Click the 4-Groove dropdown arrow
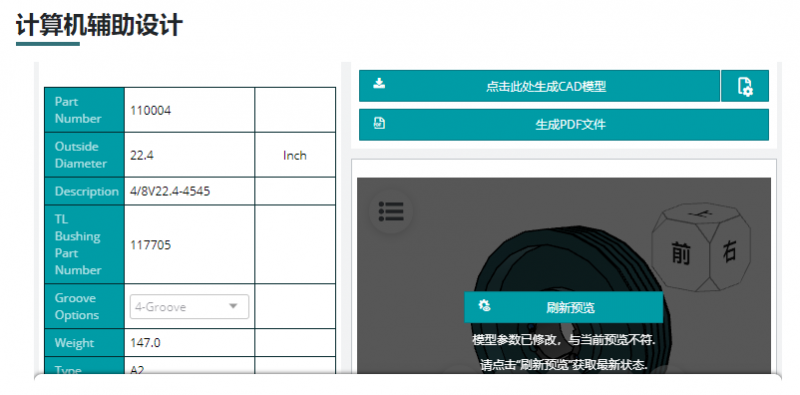Viewport: 800px width, 395px height. tap(233, 306)
